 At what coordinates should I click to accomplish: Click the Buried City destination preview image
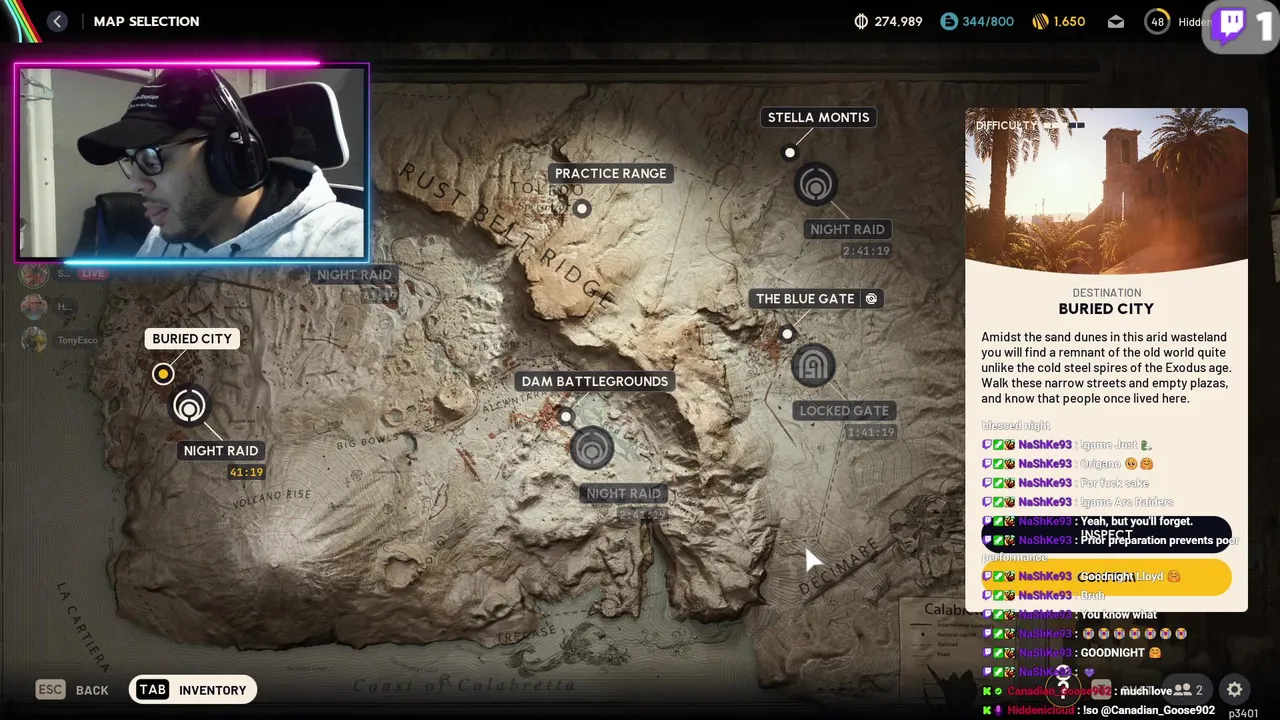[x=1106, y=190]
